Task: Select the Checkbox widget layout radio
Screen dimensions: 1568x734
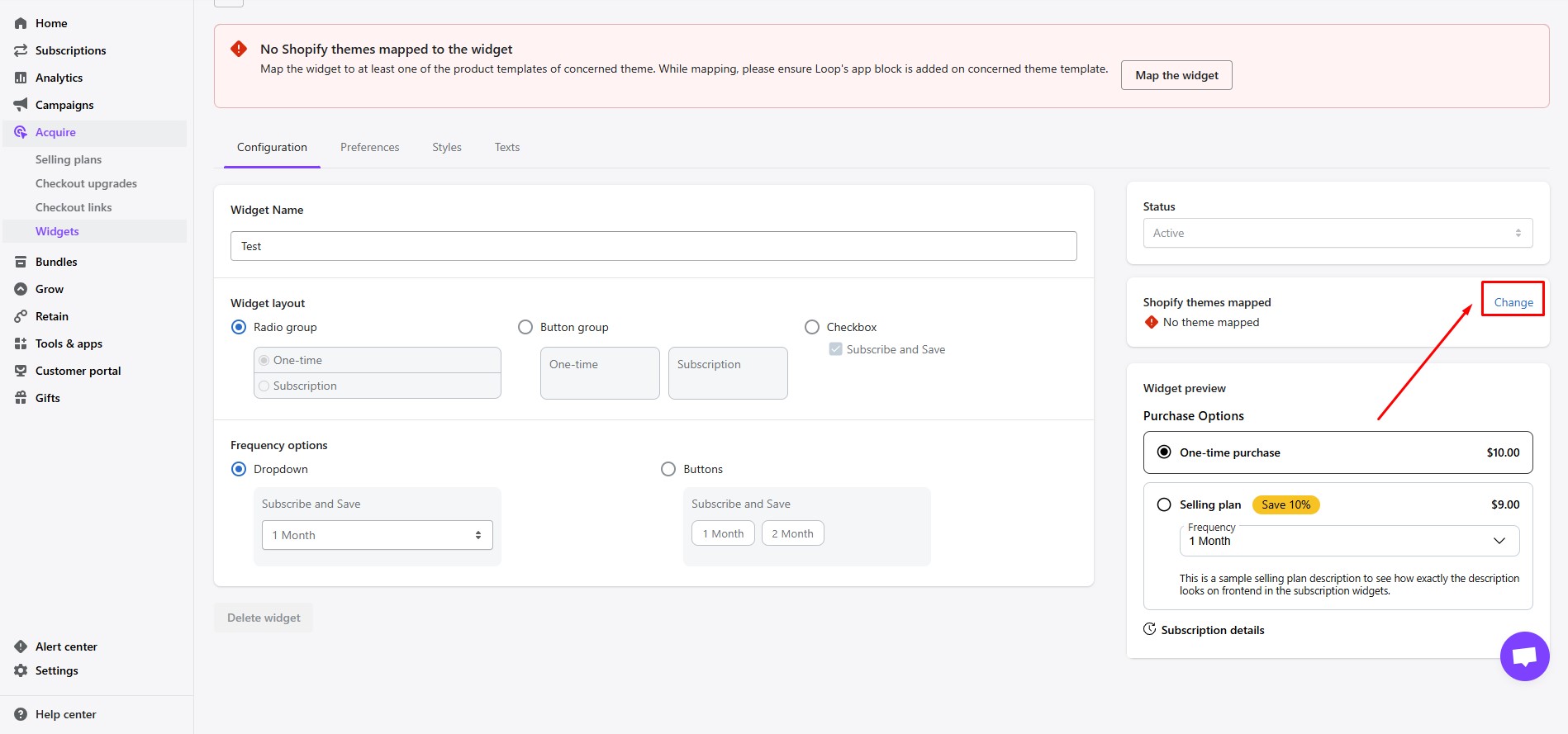Action: [x=812, y=327]
